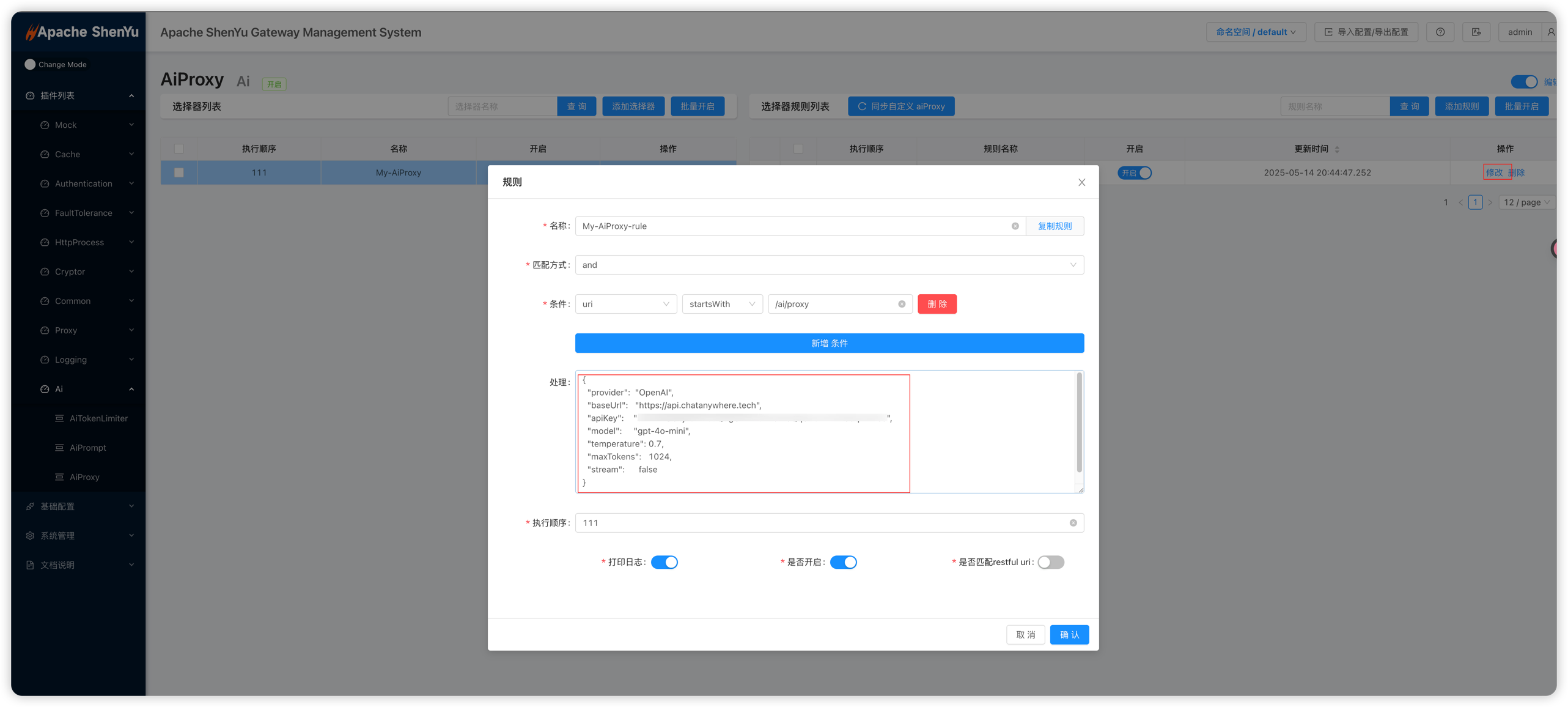Open AiProxy in the sidebar

pyautogui.click(x=84, y=477)
